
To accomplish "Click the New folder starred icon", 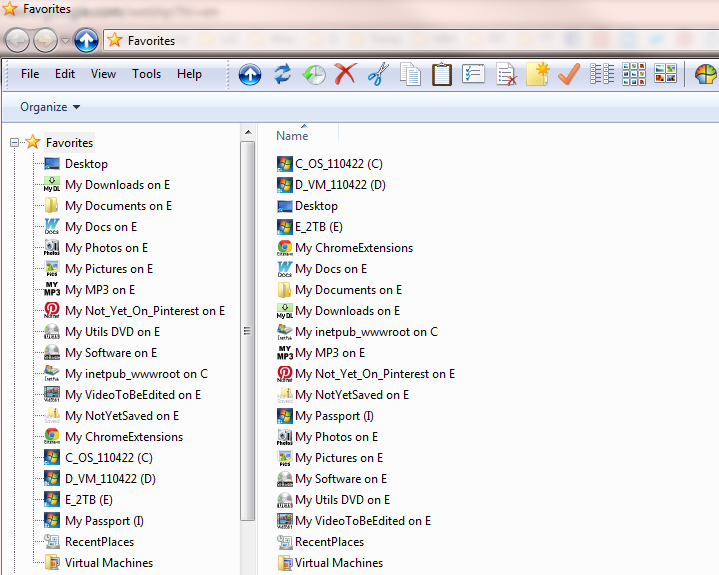I will pos(537,74).
